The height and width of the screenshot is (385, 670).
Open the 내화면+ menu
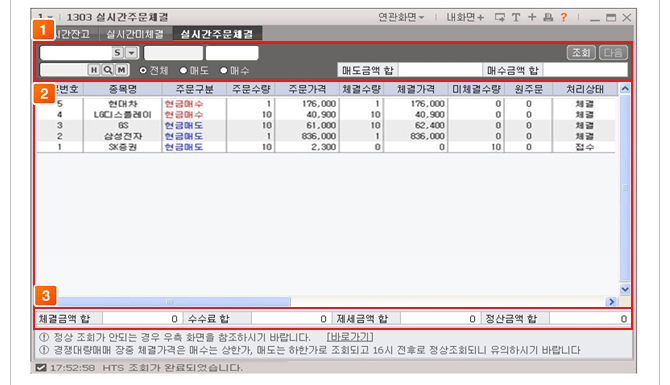[465, 18]
